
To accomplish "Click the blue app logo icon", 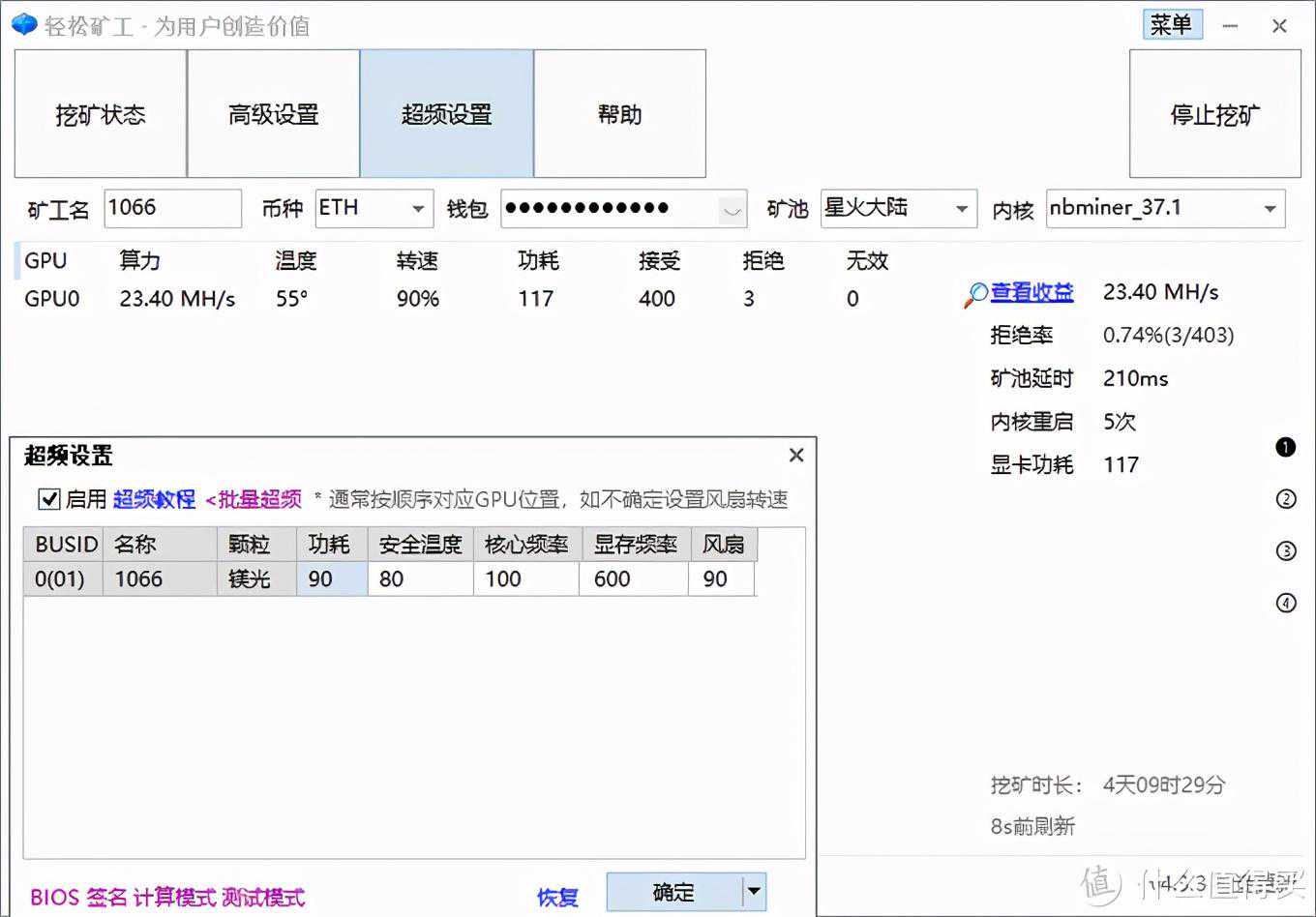I will [23, 25].
